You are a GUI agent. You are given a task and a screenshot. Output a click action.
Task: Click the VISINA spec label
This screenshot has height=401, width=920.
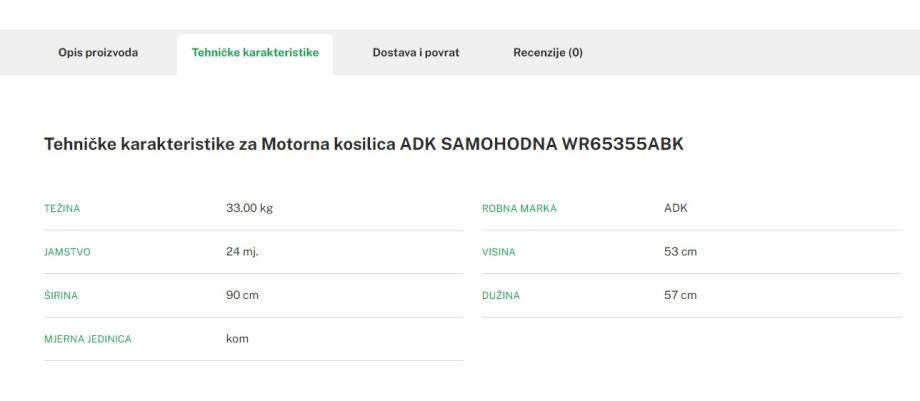(499, 252)
